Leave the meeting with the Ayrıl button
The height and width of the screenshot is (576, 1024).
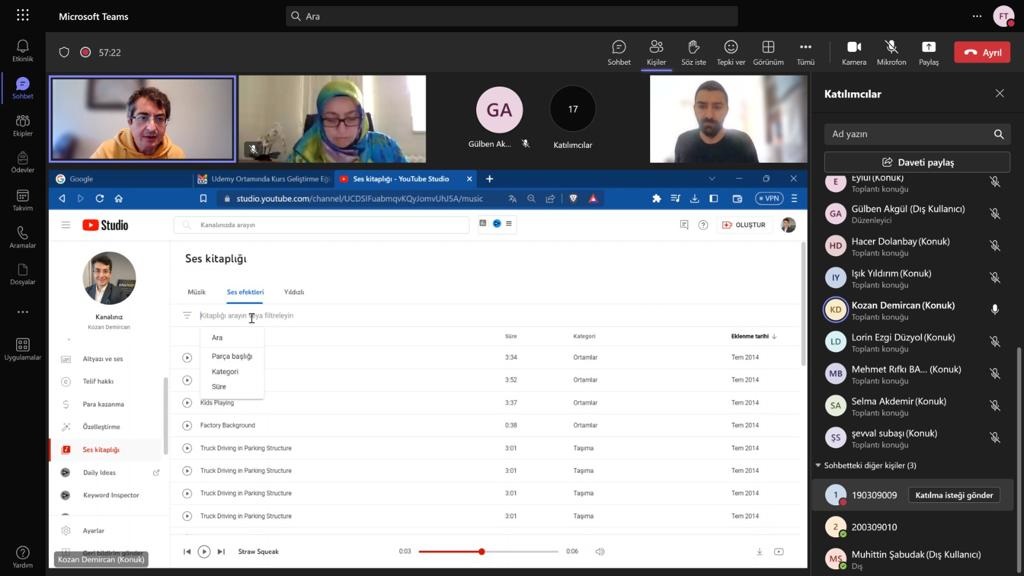981,52
